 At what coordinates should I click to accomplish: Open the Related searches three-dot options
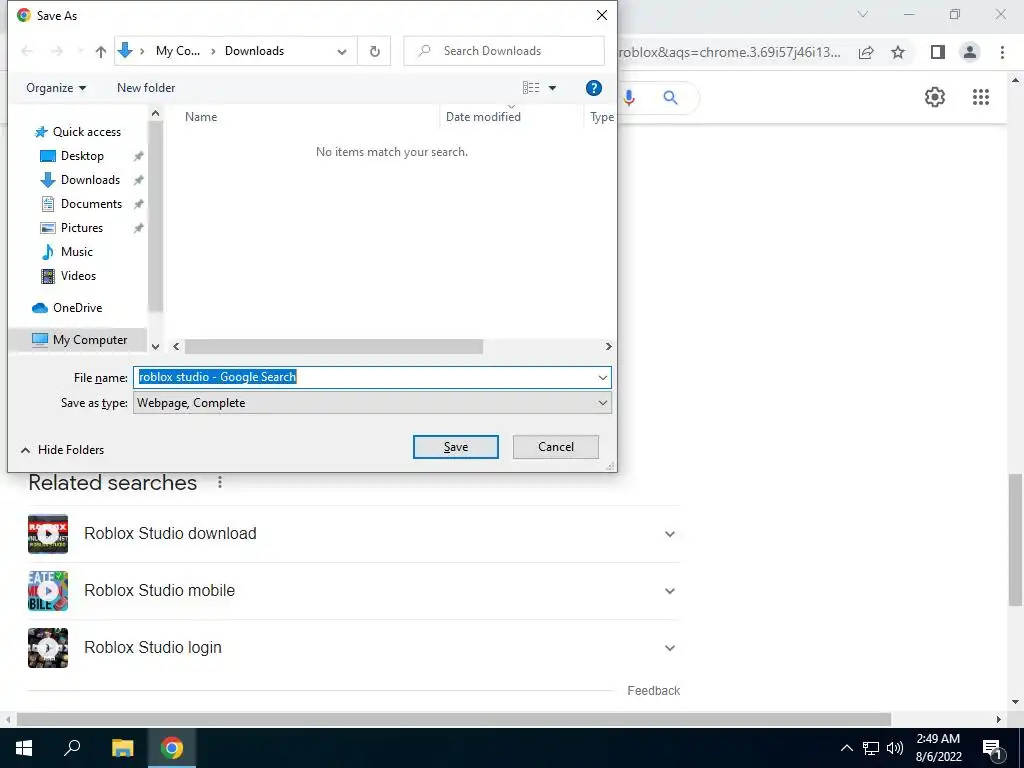220,483
